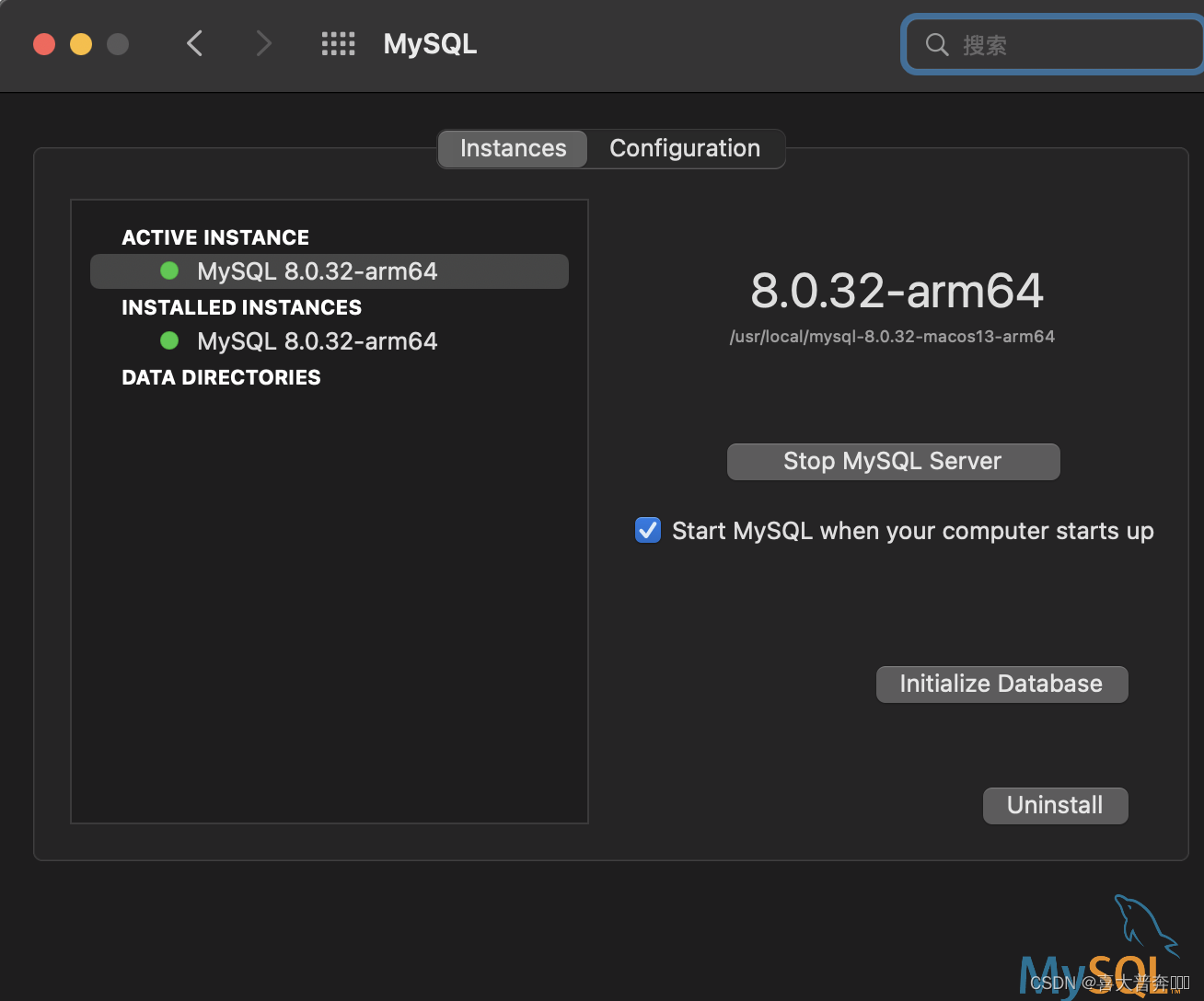The width and height of the screenshot is (1204, 1001).
Task: Click the Uninstall button
Action: [x=1055, y=805]
